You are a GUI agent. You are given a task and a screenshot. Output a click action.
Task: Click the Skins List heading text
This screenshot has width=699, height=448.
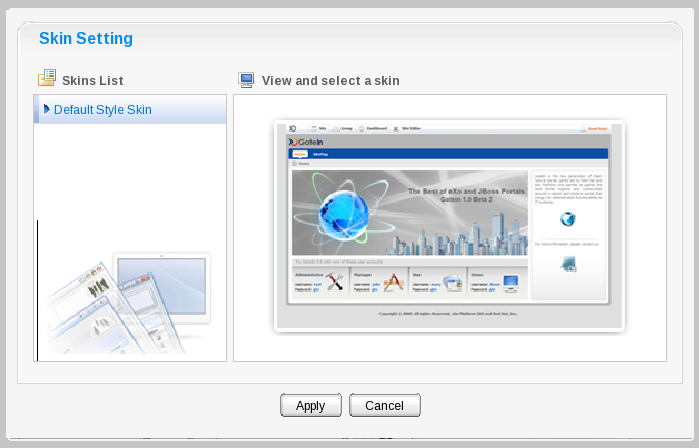(92, 80)
